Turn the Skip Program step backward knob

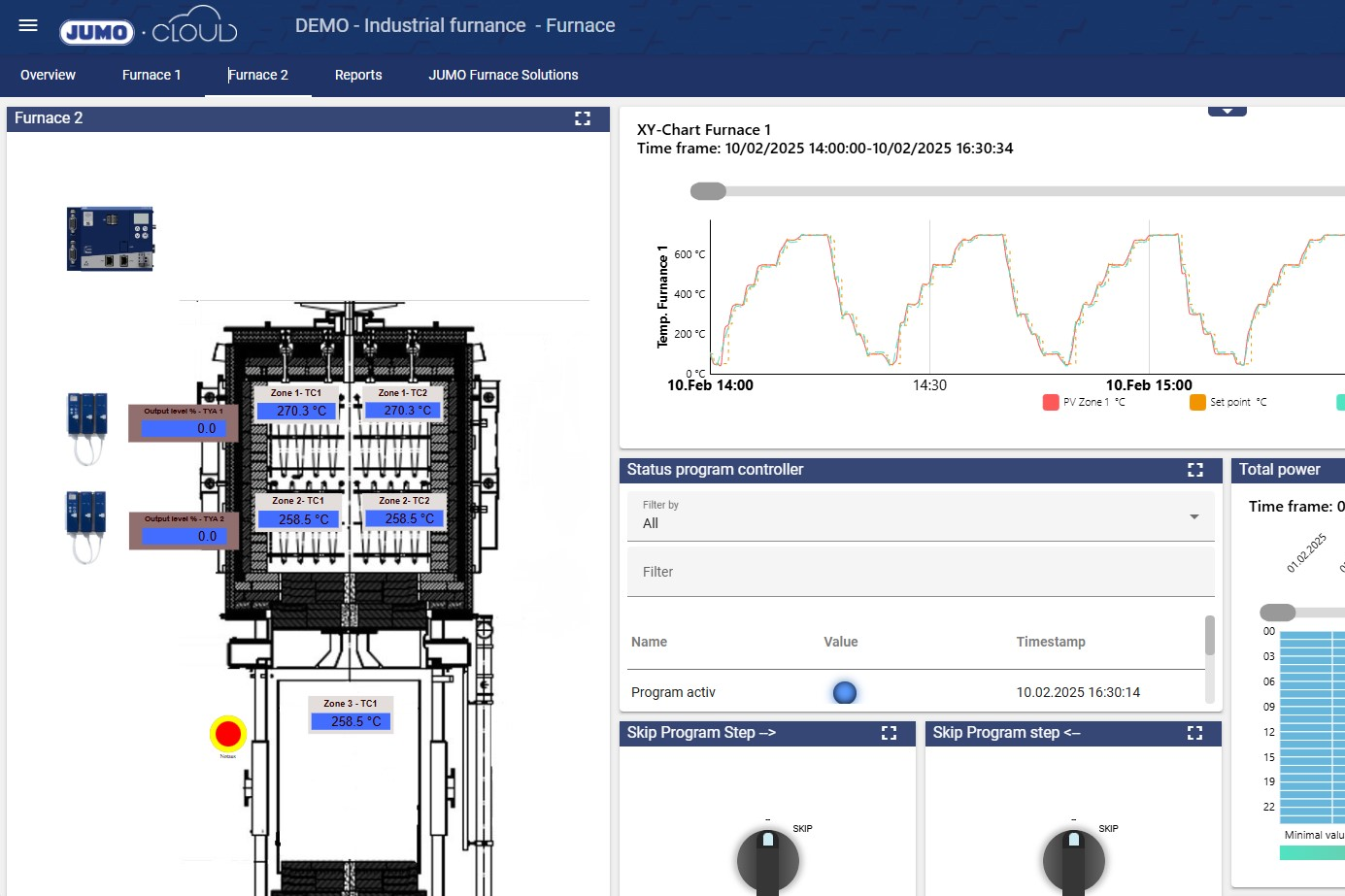(1073, 860)
